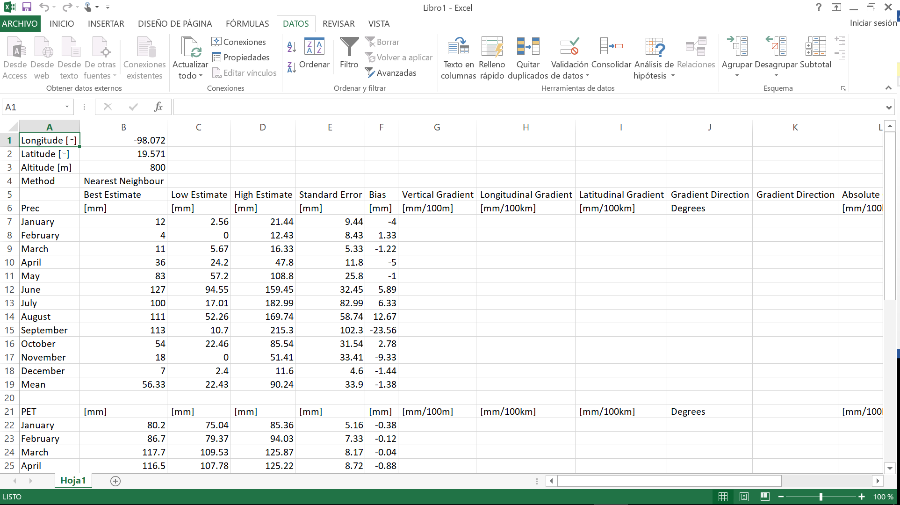Zoom out with the minus button
The height and width of the screenshot is (505, 900).
[781, 496]
